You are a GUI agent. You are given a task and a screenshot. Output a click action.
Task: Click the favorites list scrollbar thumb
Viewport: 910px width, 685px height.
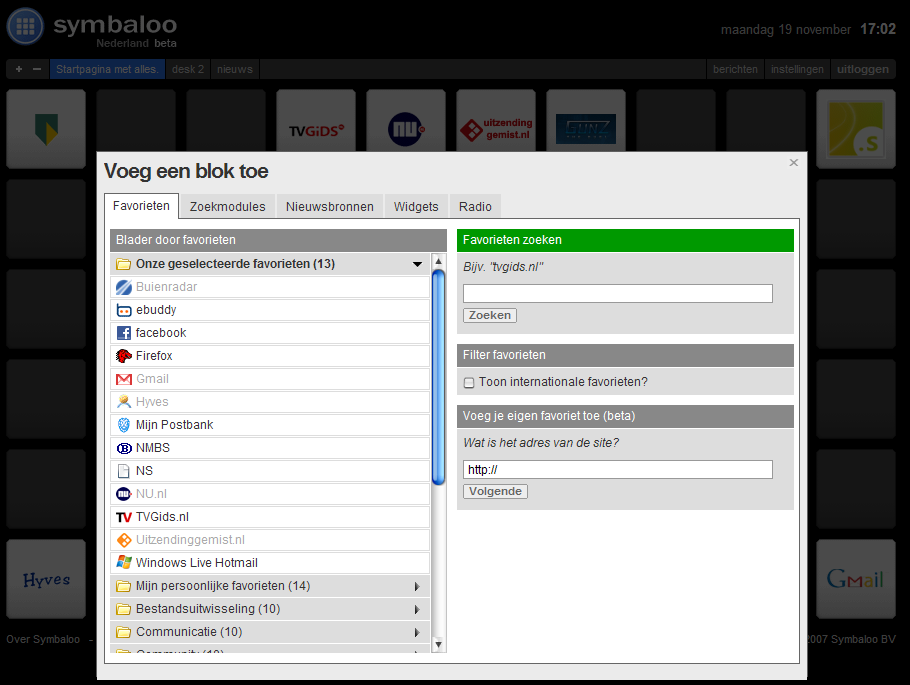[x=439, y=377]
